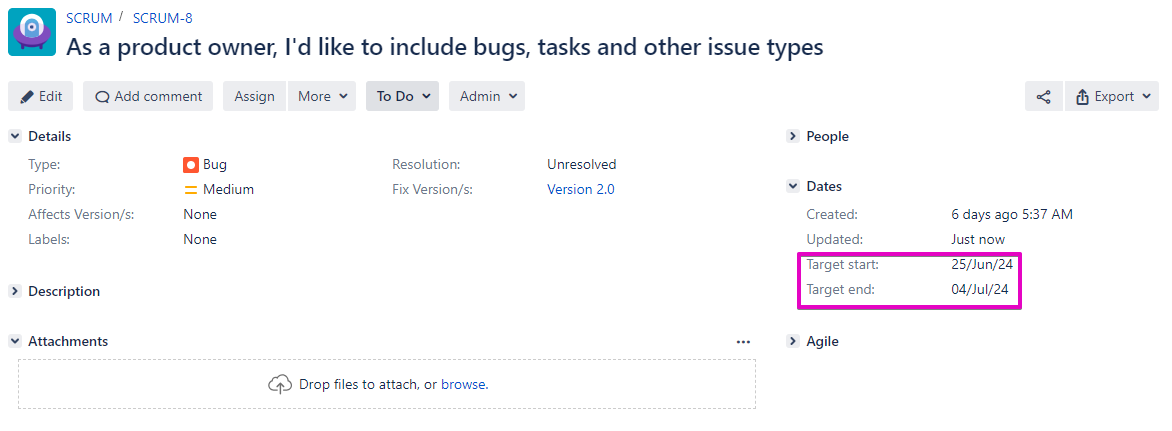This screenshot has width=1172, height=431.
Task: Click the share issue icon
Action: pos(1043,97)
